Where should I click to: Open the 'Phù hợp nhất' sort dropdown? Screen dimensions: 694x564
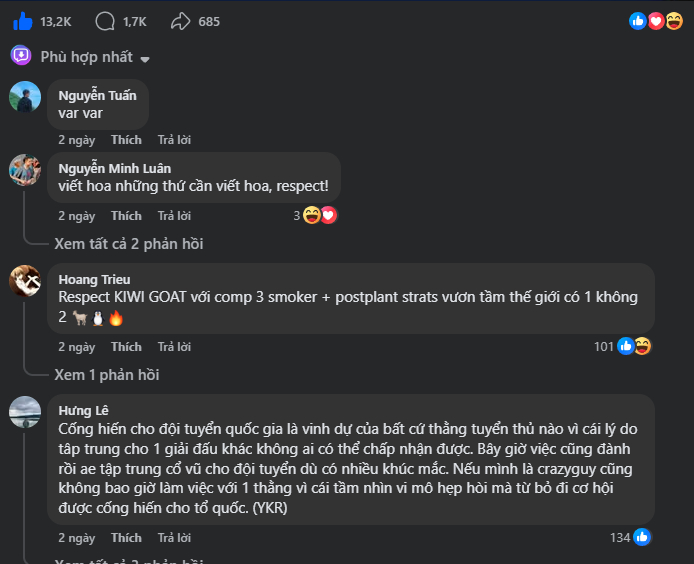tap(95, 57)
